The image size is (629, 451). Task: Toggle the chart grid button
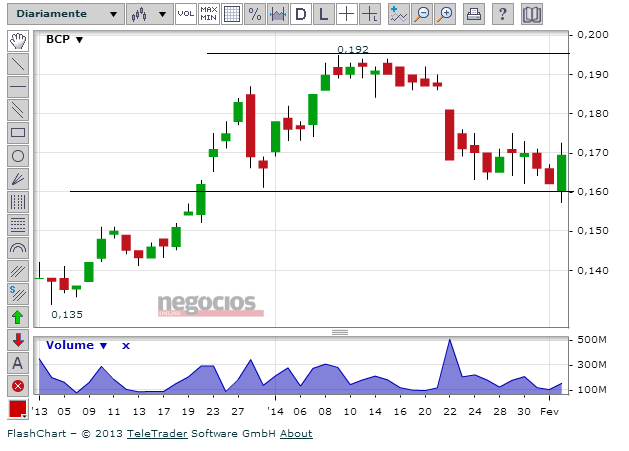tap(232, 14)
